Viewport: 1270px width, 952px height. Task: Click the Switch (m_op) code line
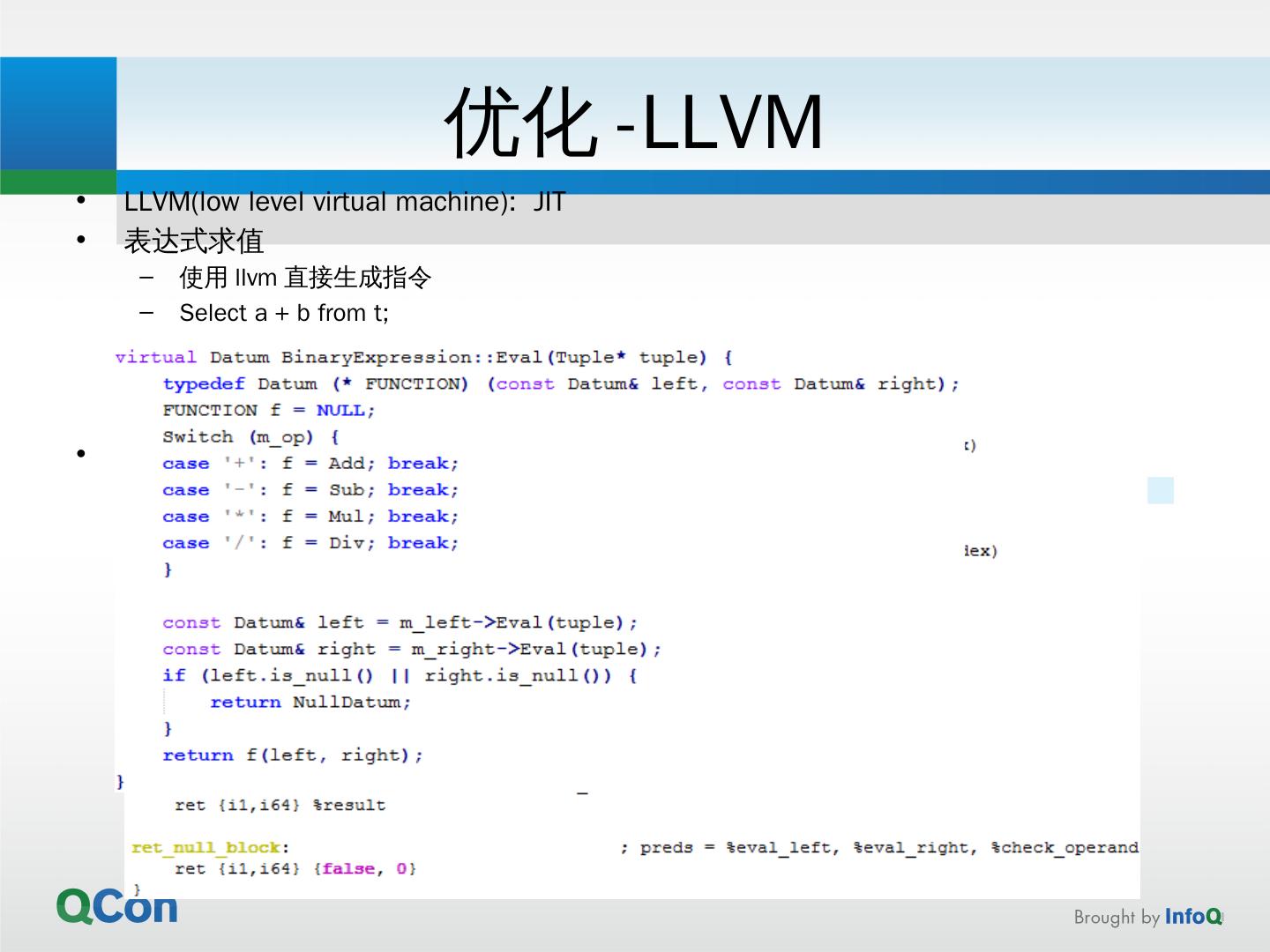tap(250, 437)
